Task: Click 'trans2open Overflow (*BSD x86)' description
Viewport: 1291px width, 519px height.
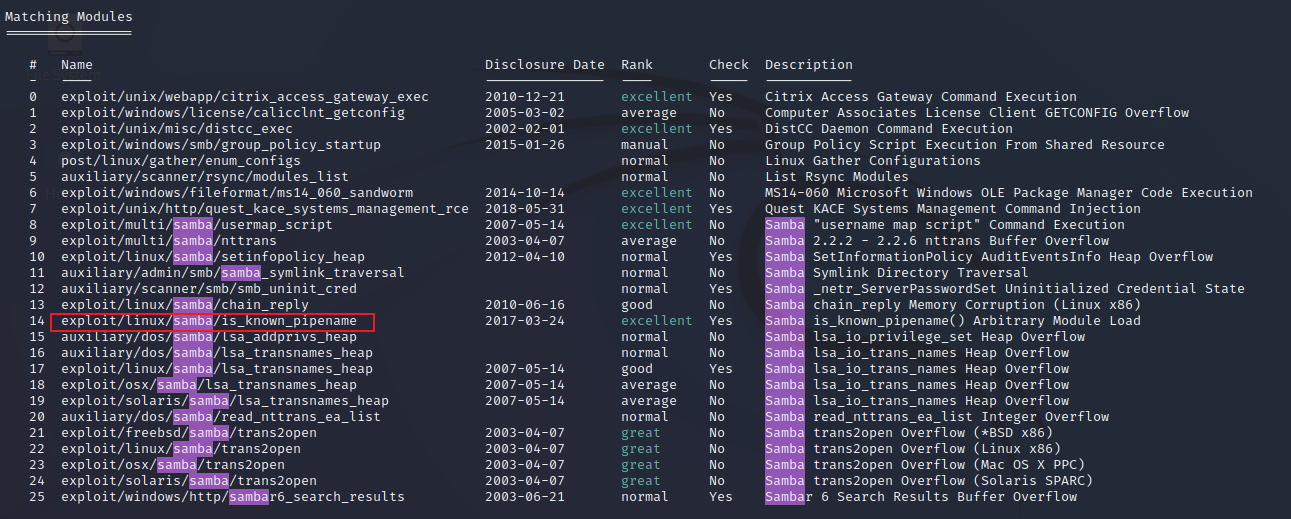Action: coord(933,433)
